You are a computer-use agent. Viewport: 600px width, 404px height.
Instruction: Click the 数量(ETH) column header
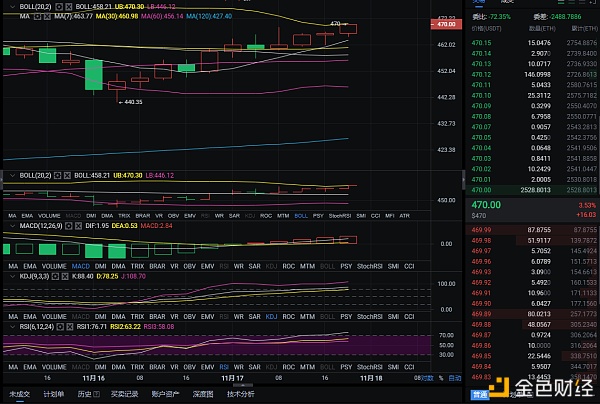[x=540, y=29]
